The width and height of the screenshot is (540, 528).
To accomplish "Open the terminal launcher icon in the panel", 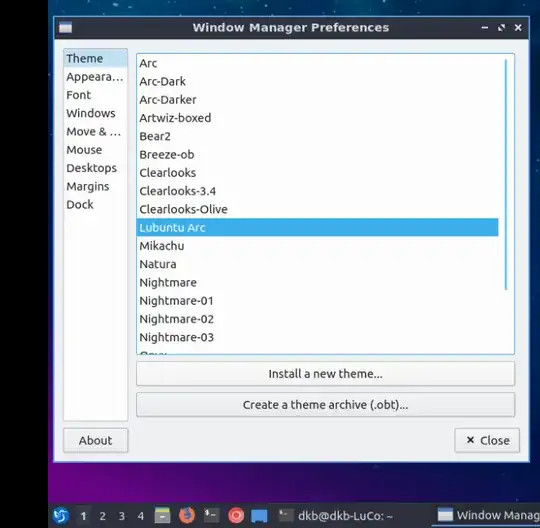I will pyautogui.click(x=211, y=515).
